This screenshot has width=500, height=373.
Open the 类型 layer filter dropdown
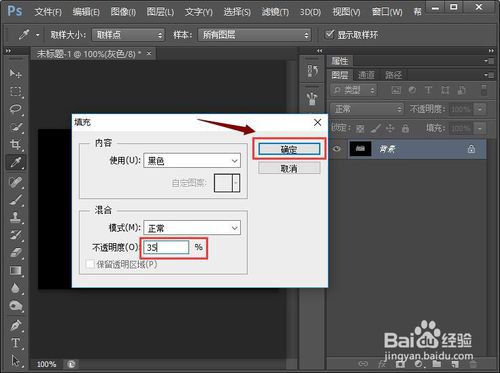[353, 90]
